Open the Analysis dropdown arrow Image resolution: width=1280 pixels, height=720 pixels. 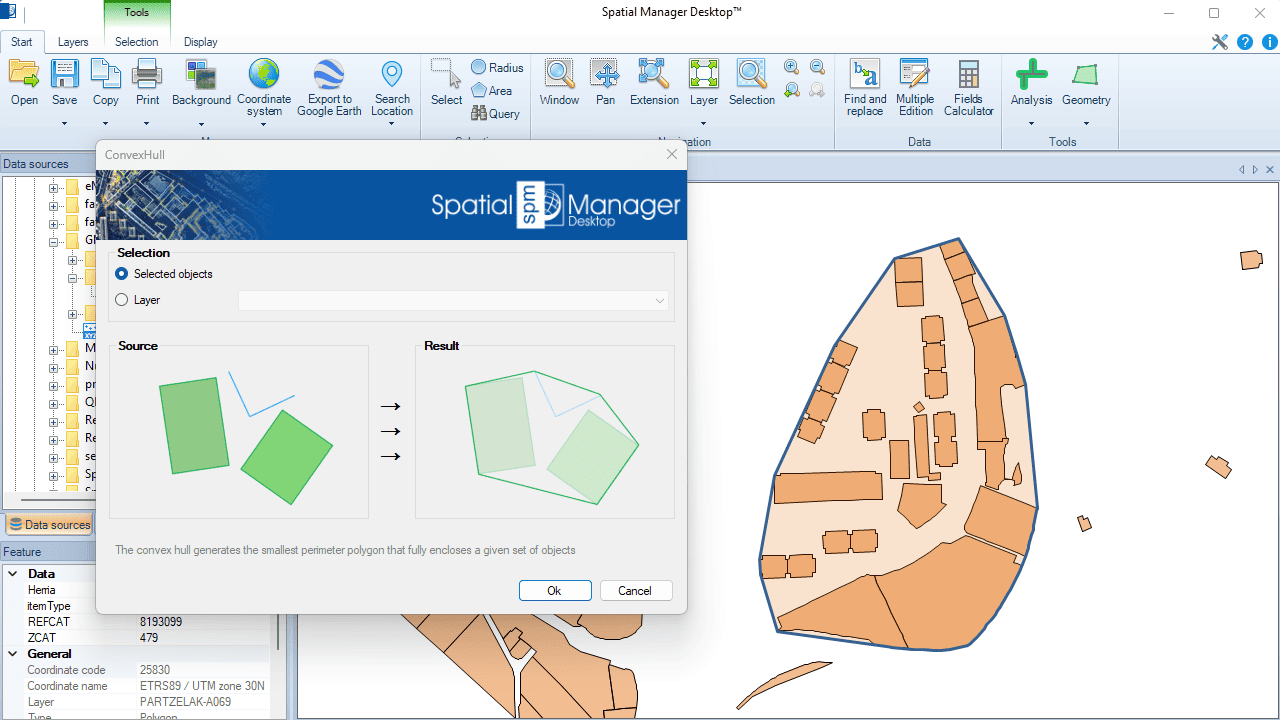click(x=1031, y=124)
